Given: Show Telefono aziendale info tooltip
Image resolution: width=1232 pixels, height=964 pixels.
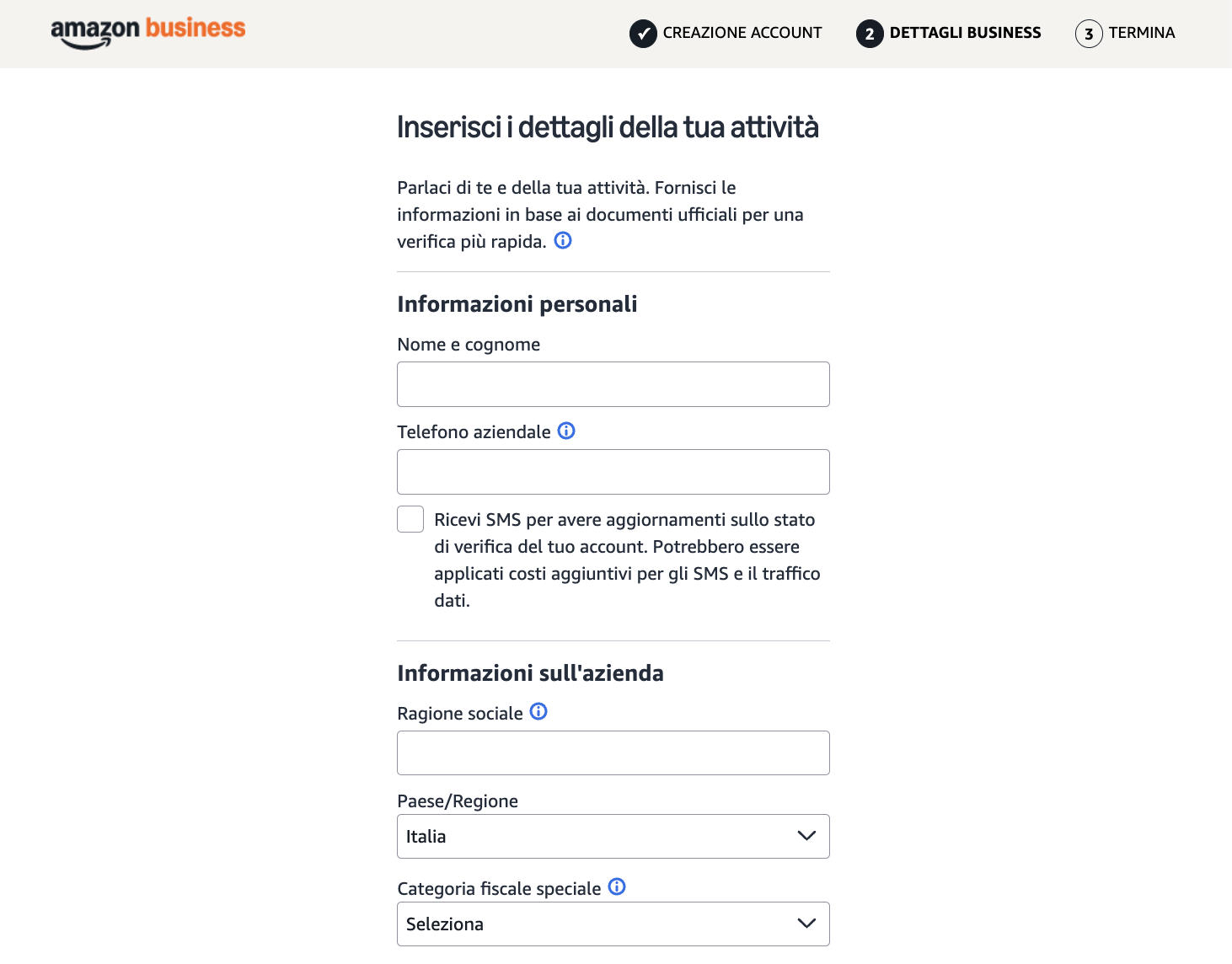Looking at the screenshot, I should point(566,431).
